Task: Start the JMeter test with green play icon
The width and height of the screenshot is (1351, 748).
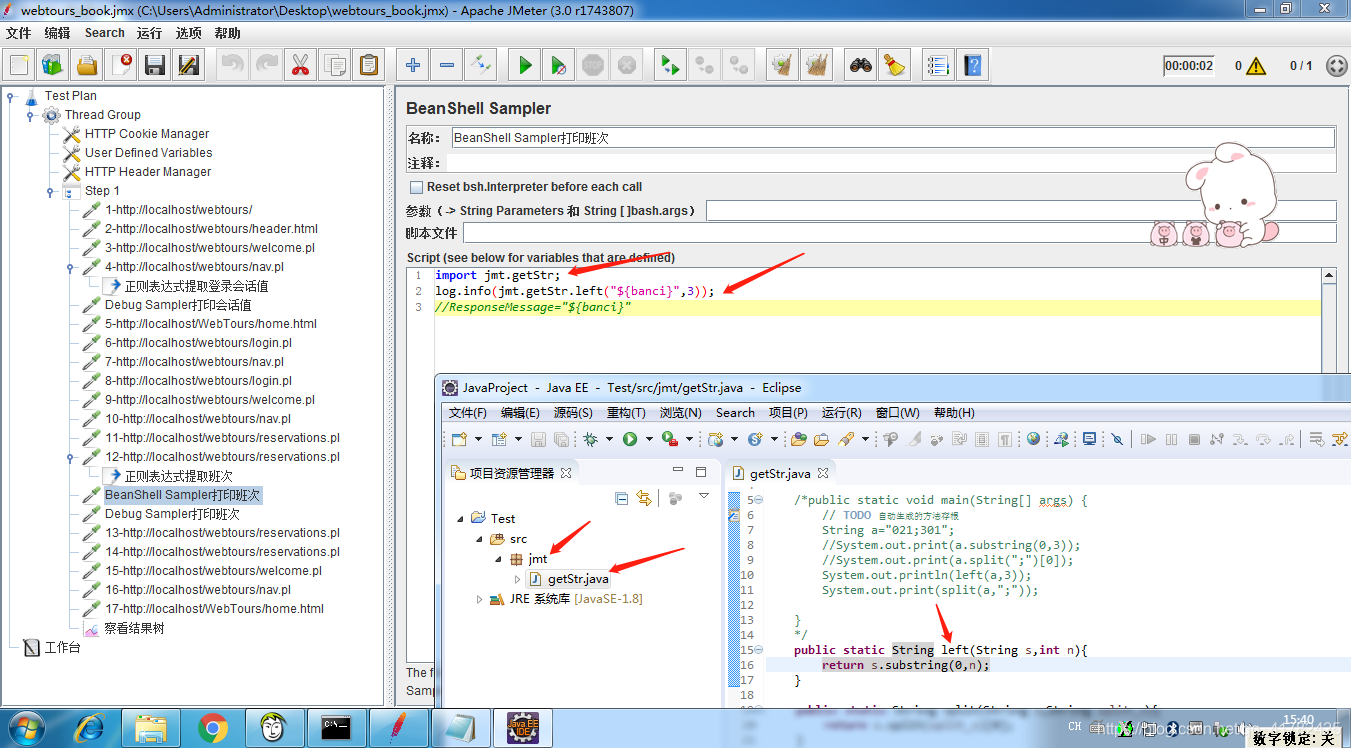Action: pos(525,66)
